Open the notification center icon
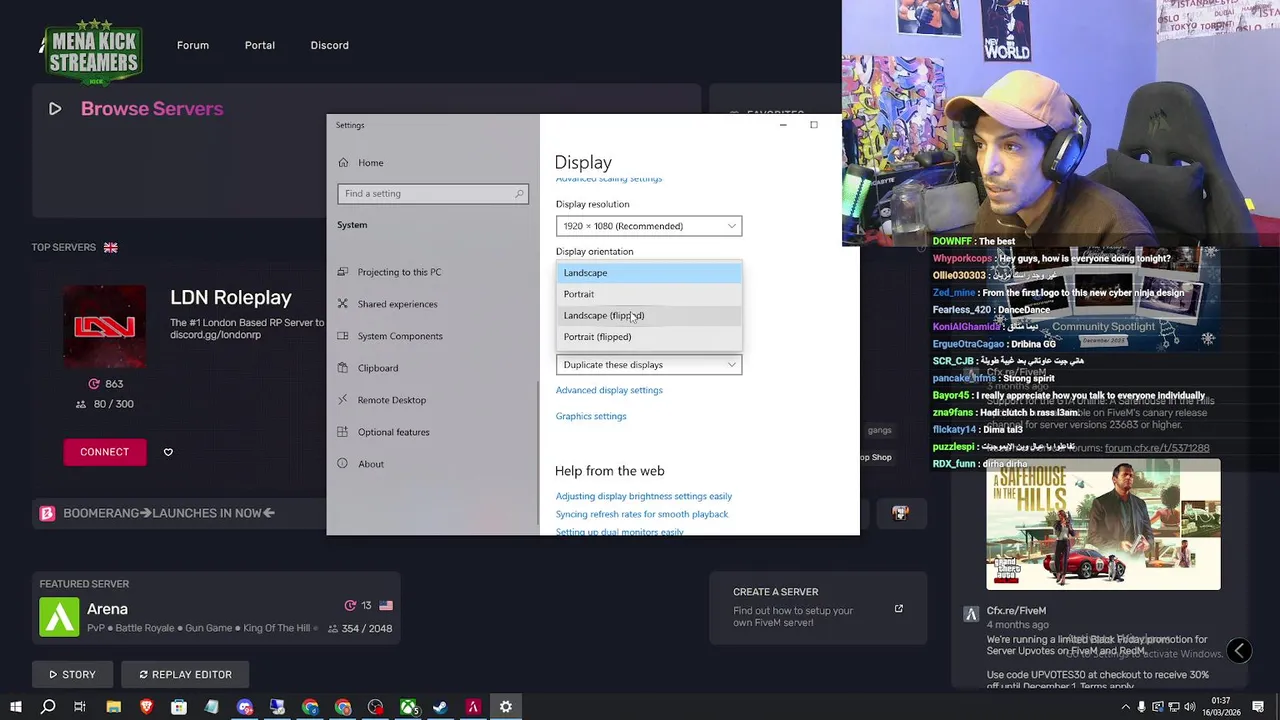1280x720 pixels. coord(1260,707)
